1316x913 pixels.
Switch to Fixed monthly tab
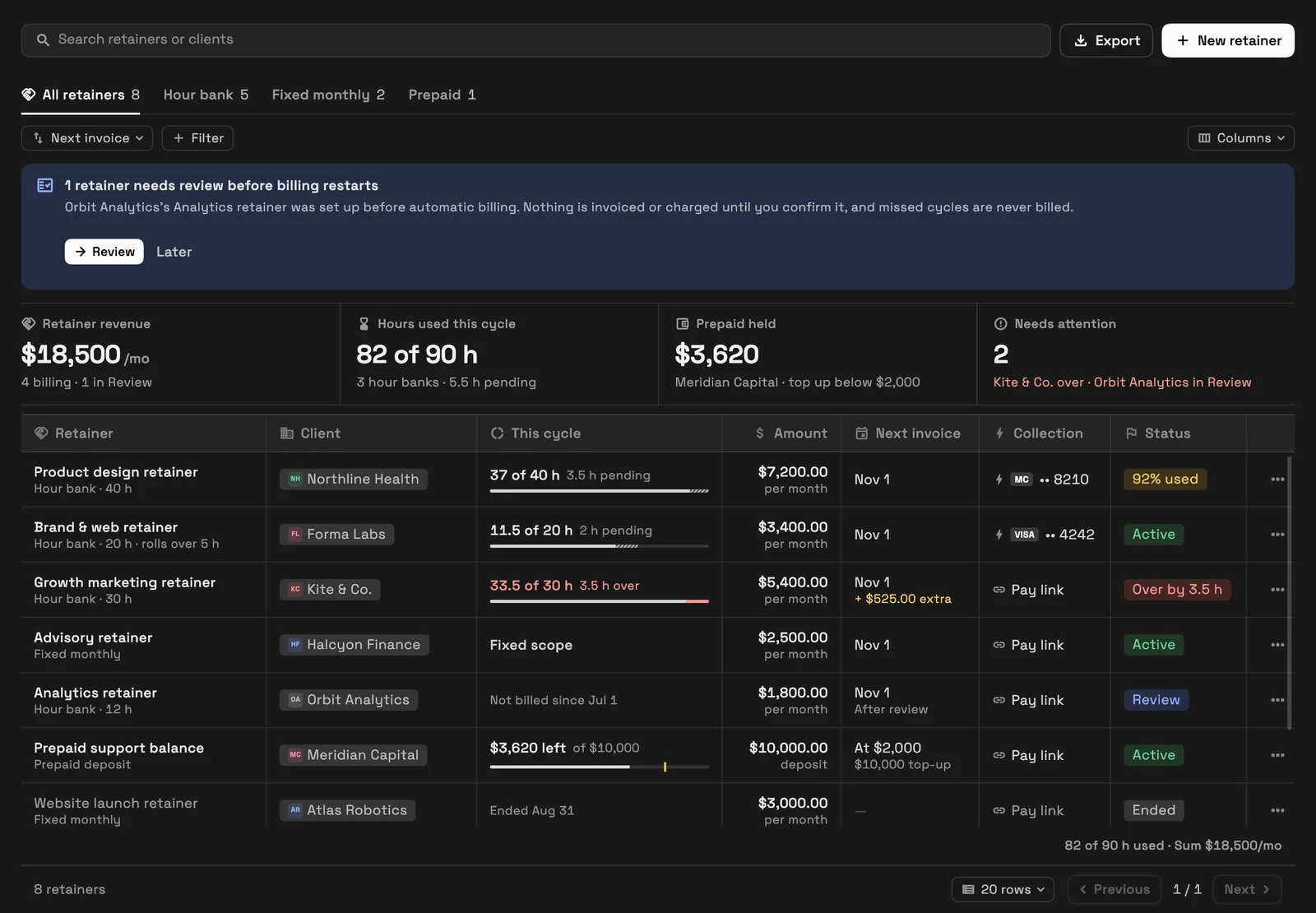(x=328, y=95)
